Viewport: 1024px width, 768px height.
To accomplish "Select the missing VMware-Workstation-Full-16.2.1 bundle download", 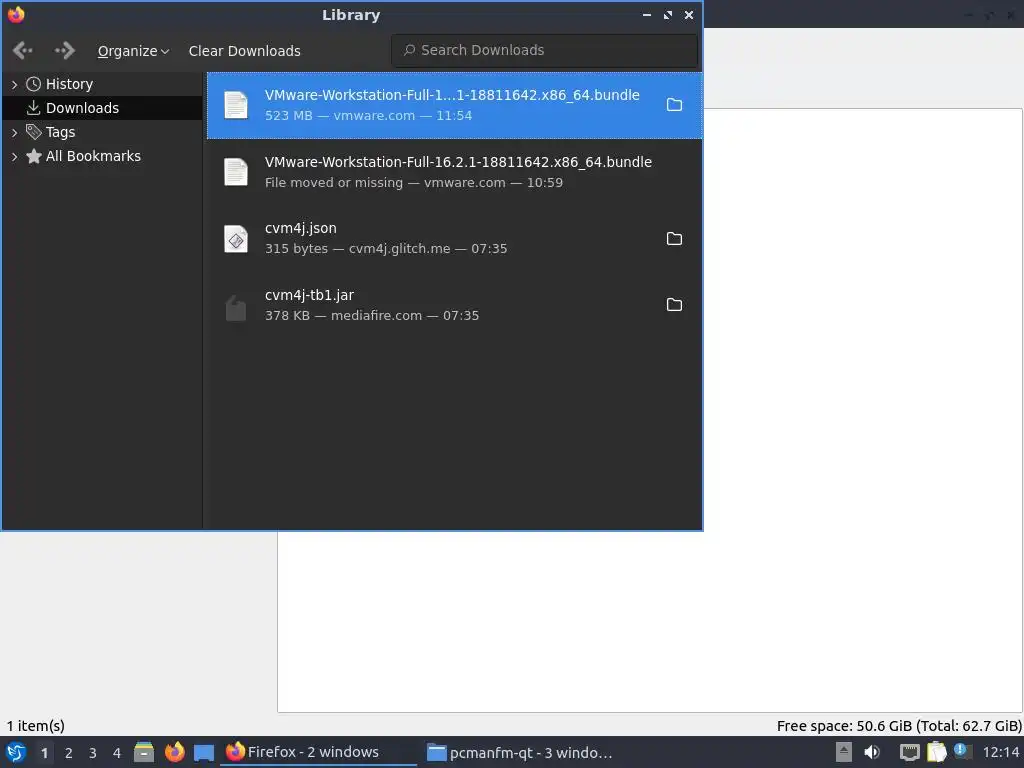I will (x=455, y=172).
